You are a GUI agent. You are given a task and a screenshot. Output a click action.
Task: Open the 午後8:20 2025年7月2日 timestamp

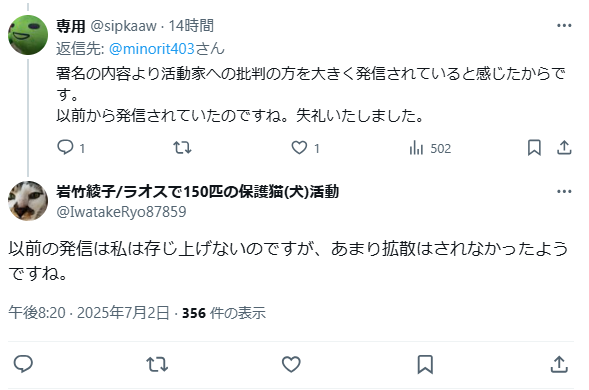(89, 313)
